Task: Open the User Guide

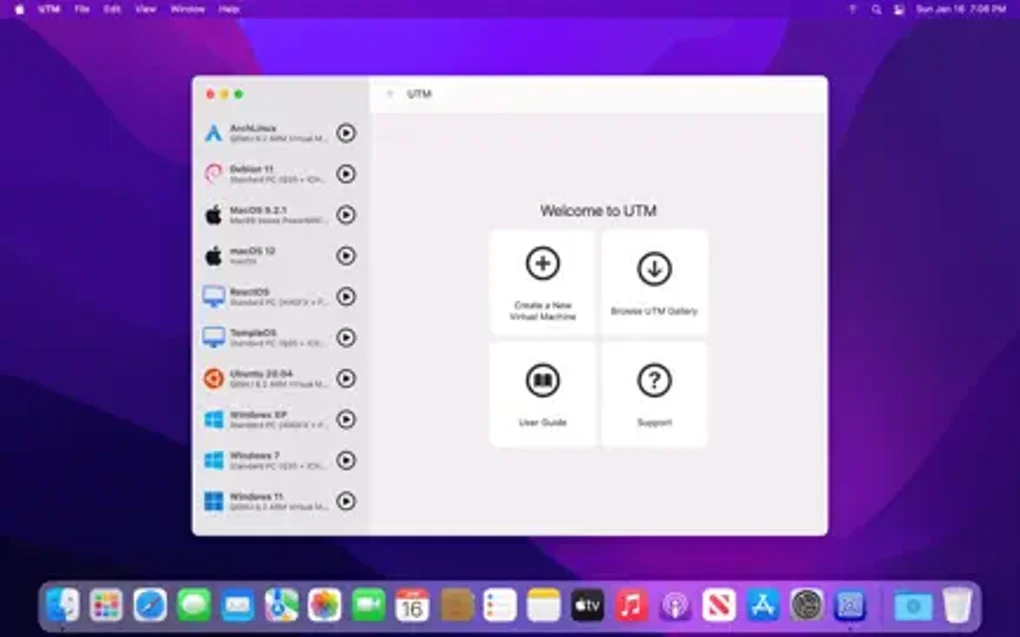Action: click(543, 394)
